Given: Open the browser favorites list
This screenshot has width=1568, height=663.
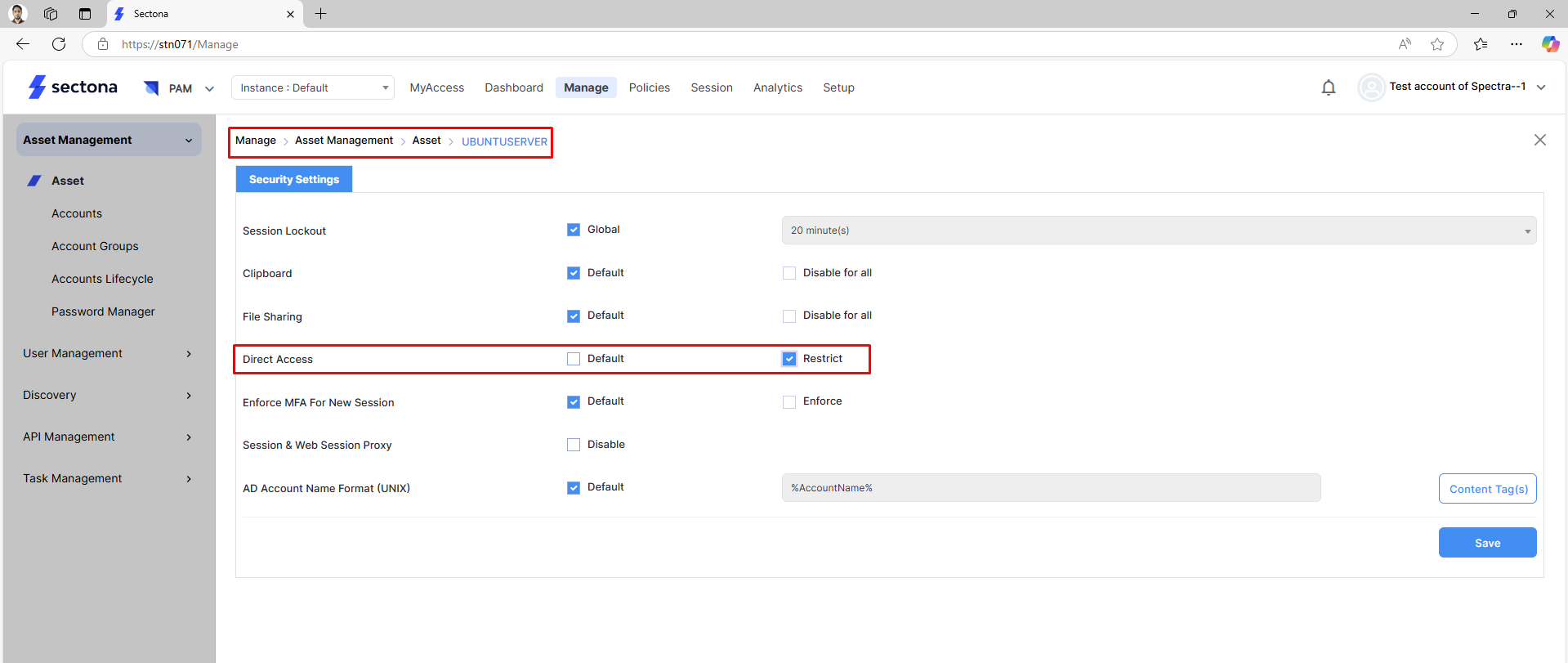Looking at the screenshot, I should (1481, 44).
